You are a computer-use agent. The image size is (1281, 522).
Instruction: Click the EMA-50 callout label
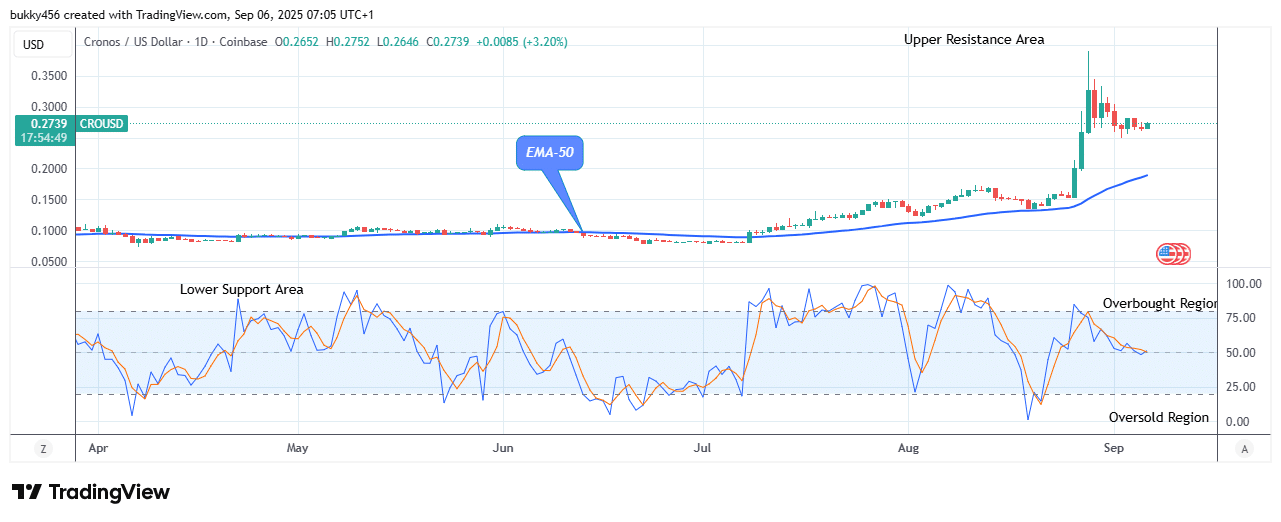coord(550,154)
